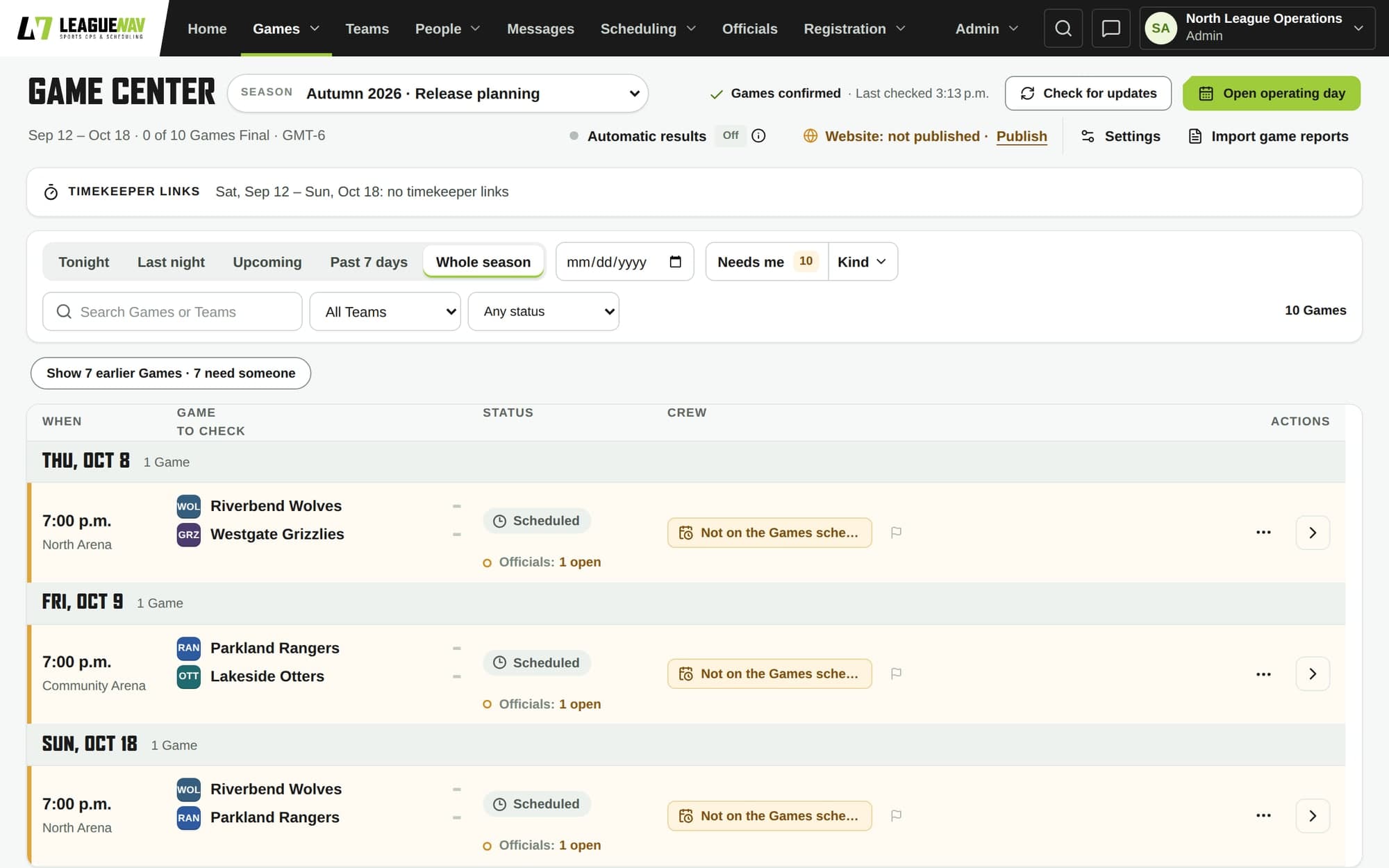Click the Automatic results info icon
The image size is (1389, 868).
(758, 136)
